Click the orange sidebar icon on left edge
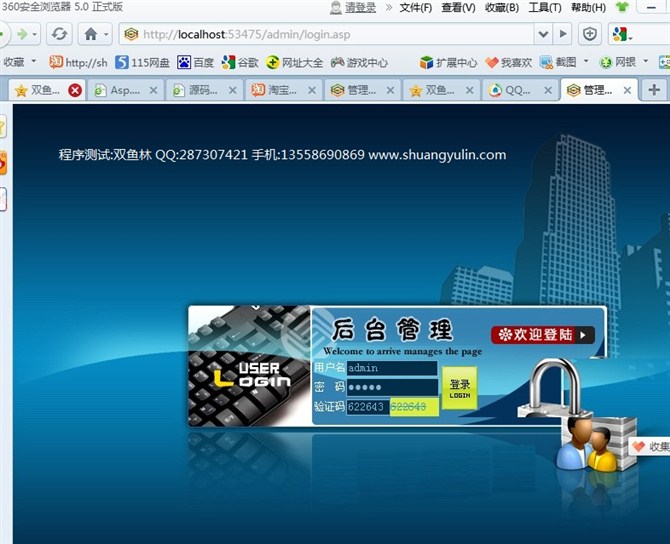Viewport: 670px width, 544px height. (x=3, y=162)
